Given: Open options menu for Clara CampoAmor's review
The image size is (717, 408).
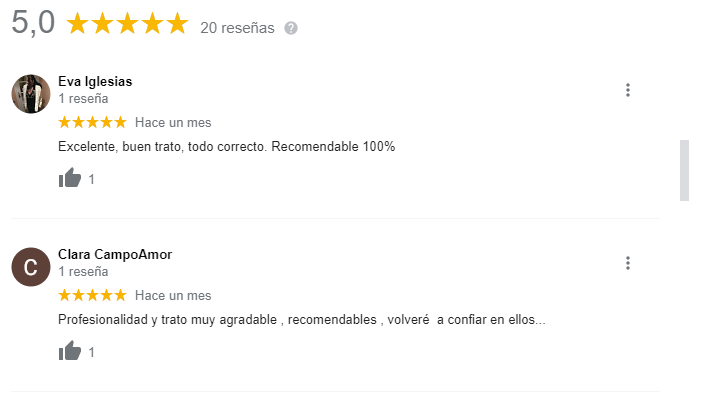Looking at the screenshot, I should (628, 263).
